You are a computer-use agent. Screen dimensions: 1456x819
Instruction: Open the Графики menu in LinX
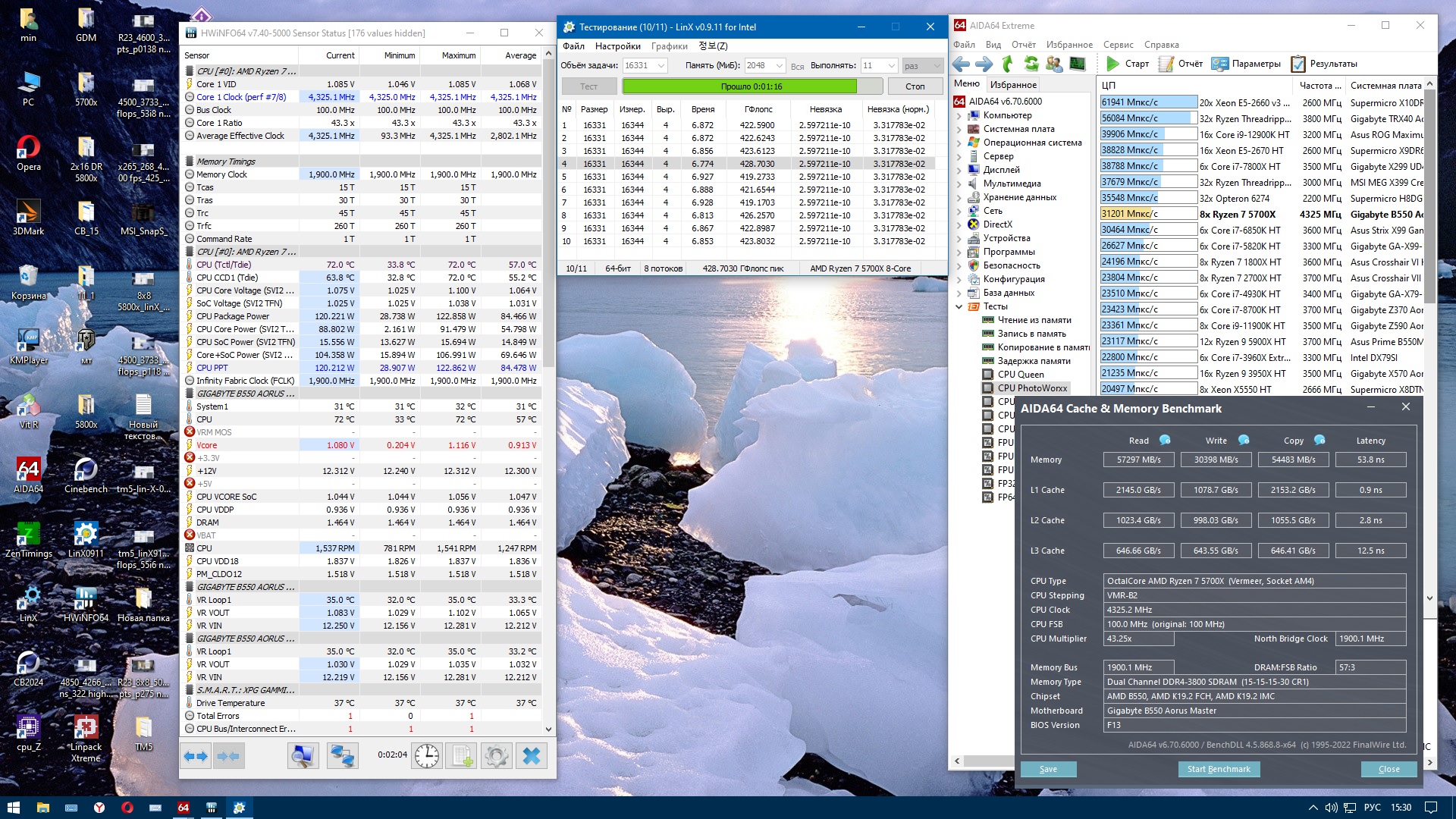669,46
